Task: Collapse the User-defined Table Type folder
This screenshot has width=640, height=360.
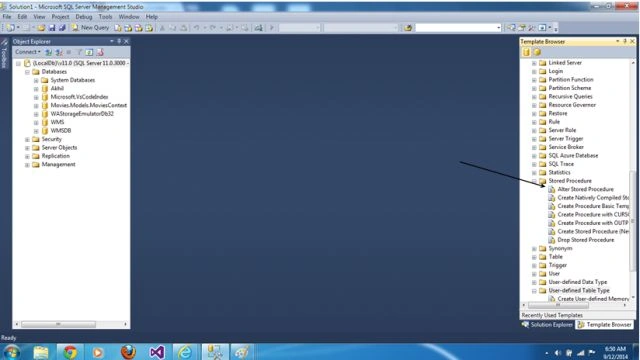Action: 534,291
